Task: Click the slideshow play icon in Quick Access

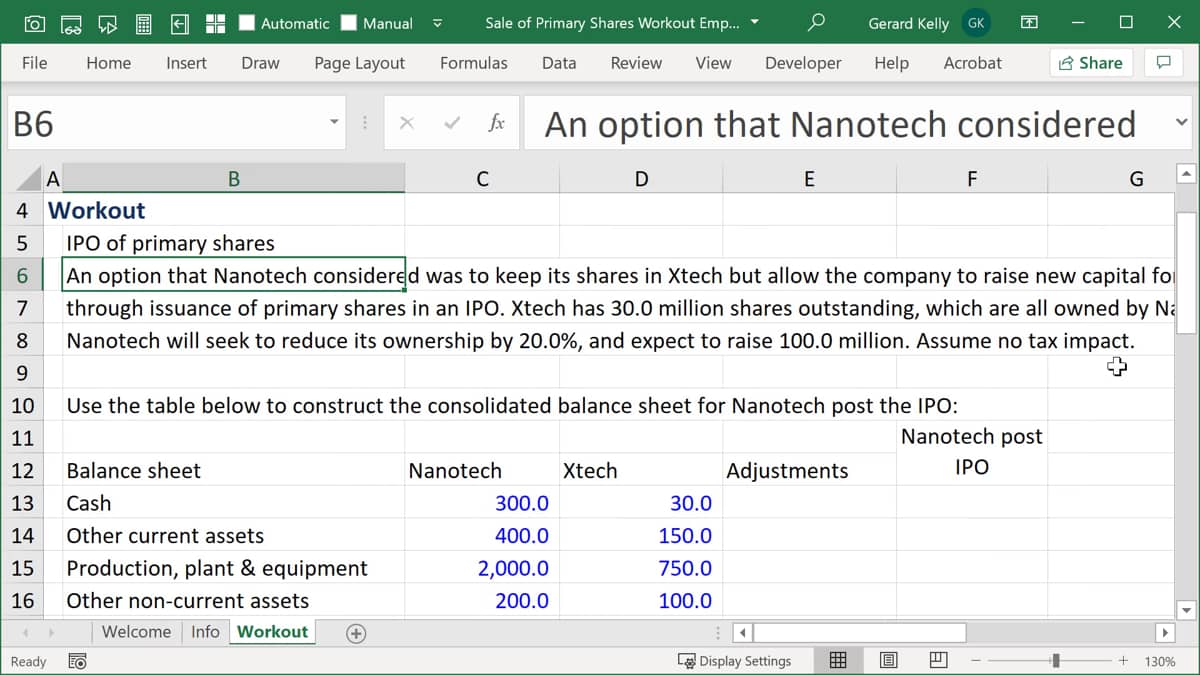Action: pos(107,23)
